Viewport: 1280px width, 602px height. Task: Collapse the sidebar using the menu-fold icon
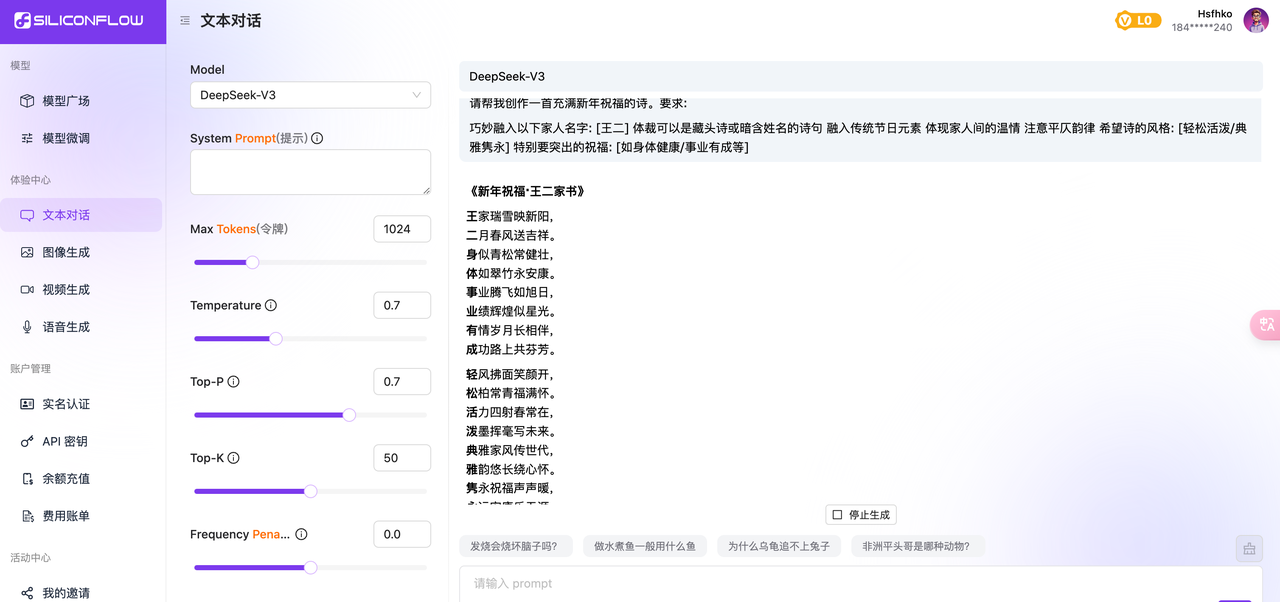(185, 21)
